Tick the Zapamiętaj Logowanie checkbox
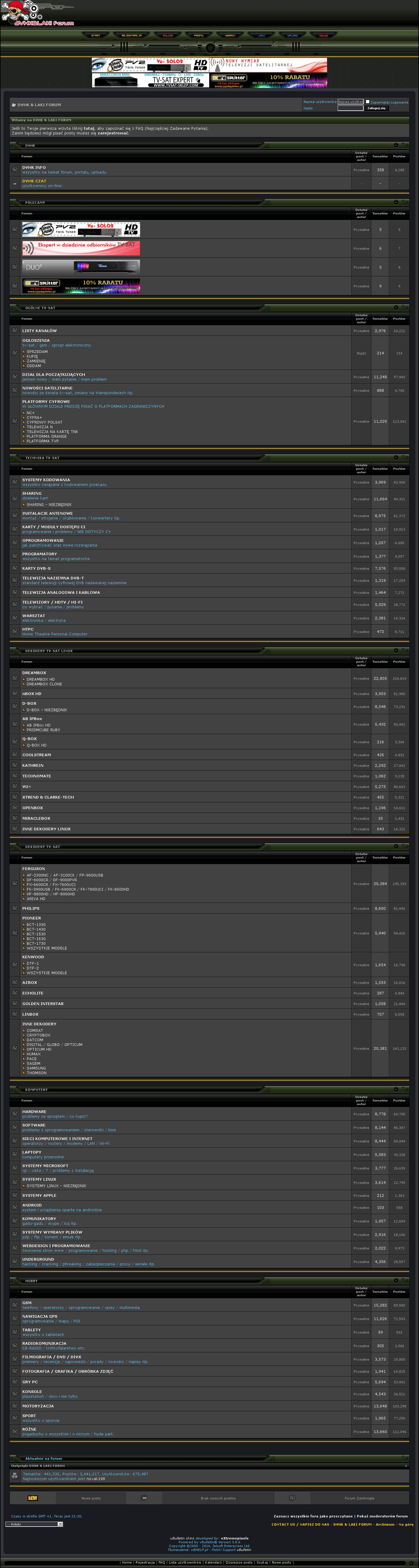 [x=367, y=102]
